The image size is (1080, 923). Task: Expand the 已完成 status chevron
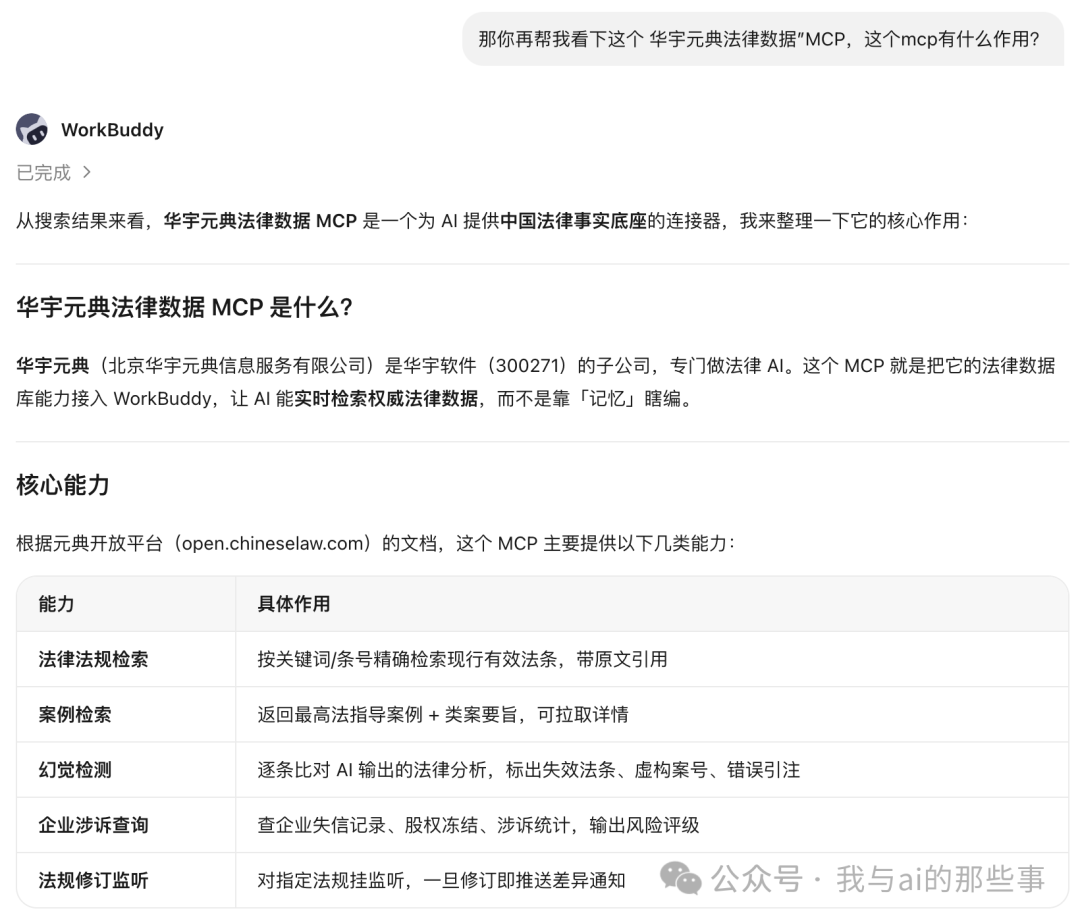pos(87,172)
